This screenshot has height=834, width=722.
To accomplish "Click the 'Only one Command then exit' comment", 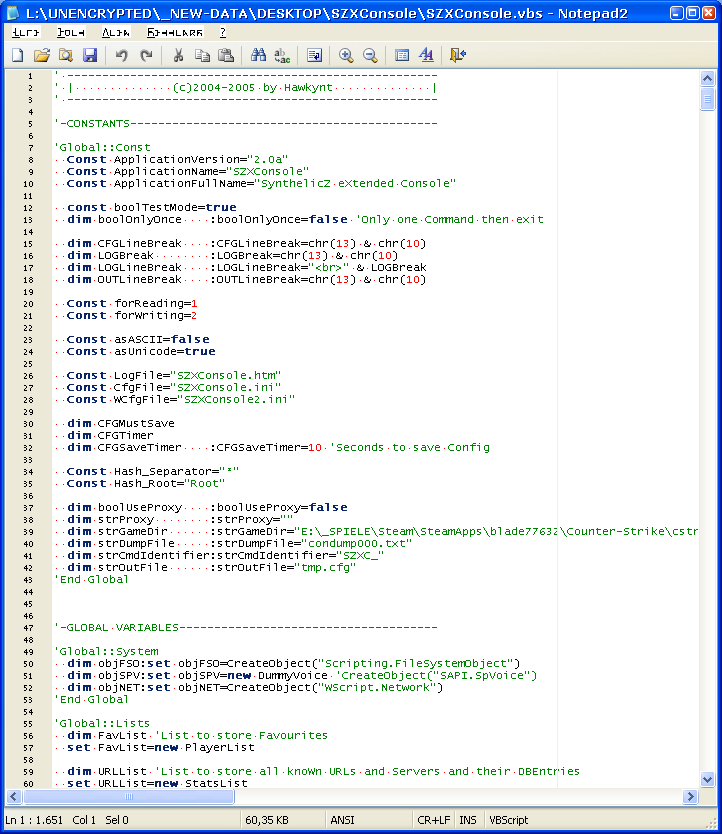I will (450, 220).
